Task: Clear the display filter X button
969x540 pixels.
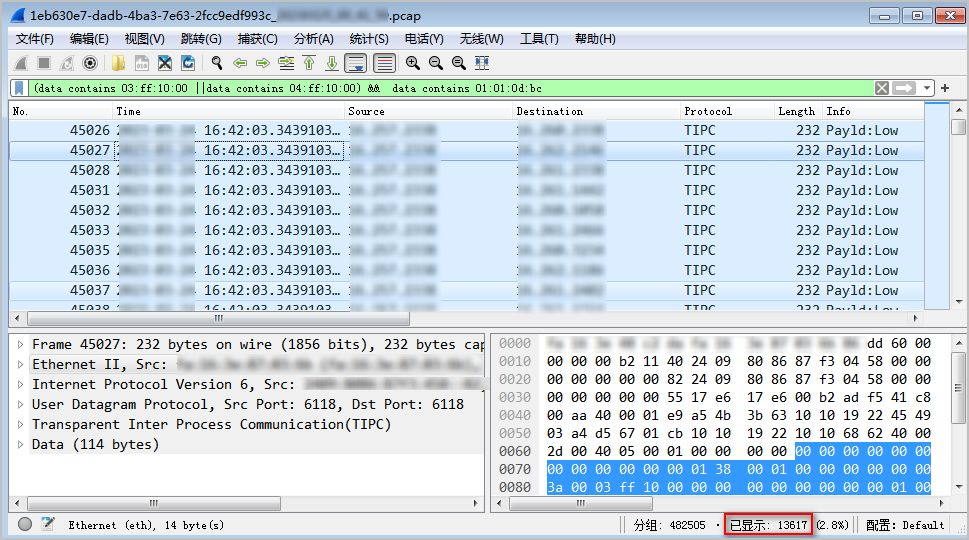Action: 882,88
